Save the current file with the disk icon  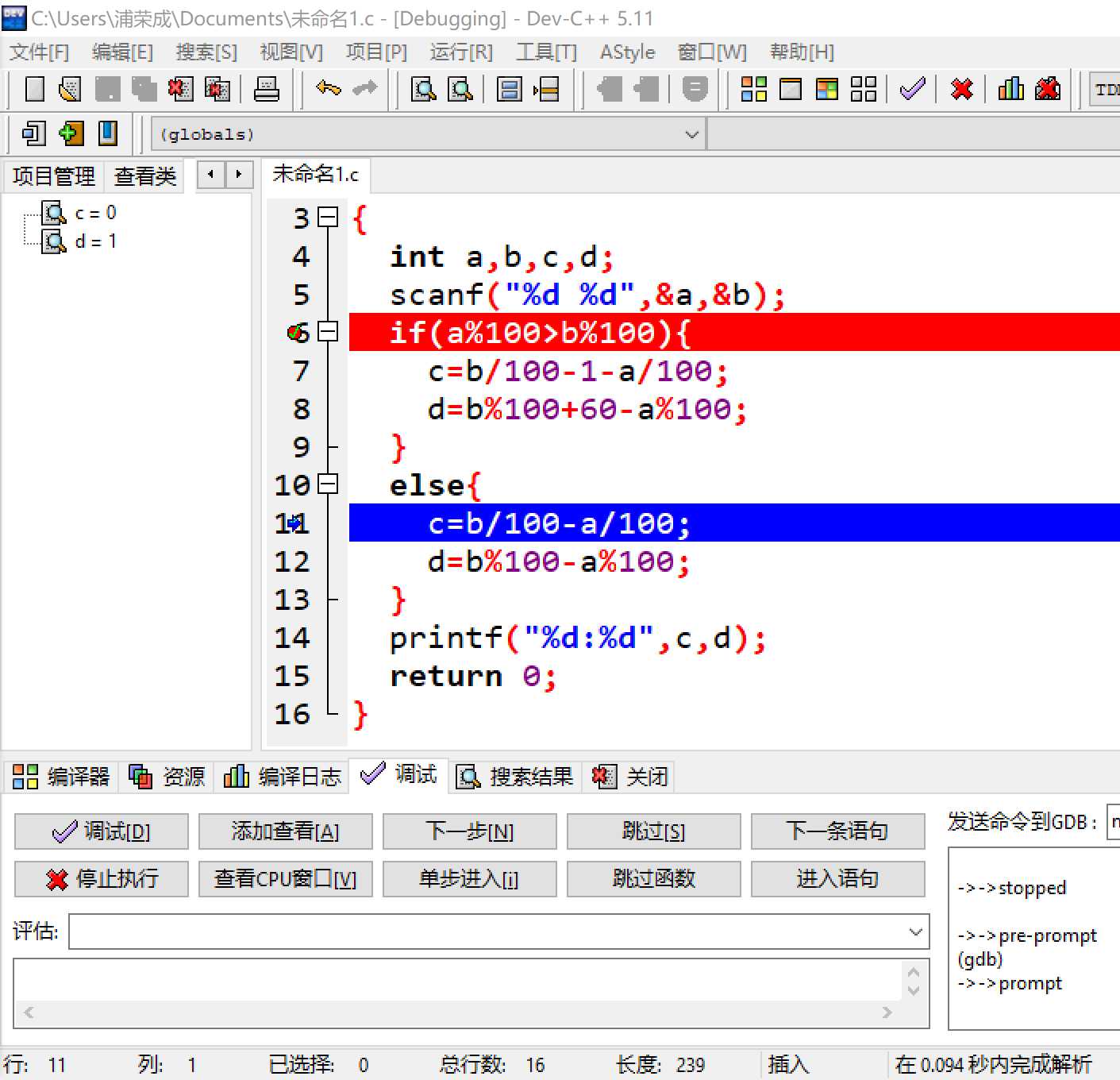[107, 89]
